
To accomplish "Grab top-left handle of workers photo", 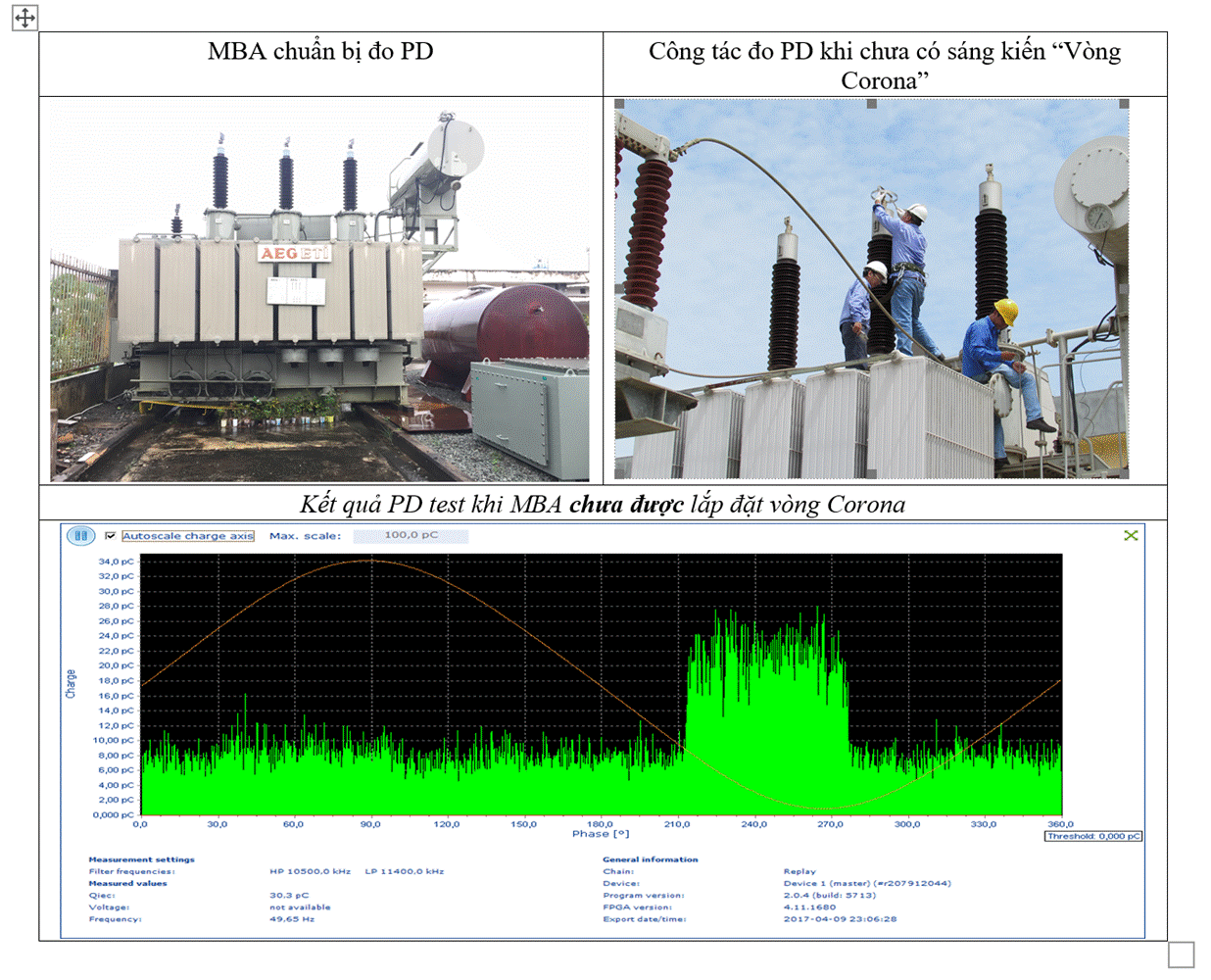I will [x=619, y=104].
